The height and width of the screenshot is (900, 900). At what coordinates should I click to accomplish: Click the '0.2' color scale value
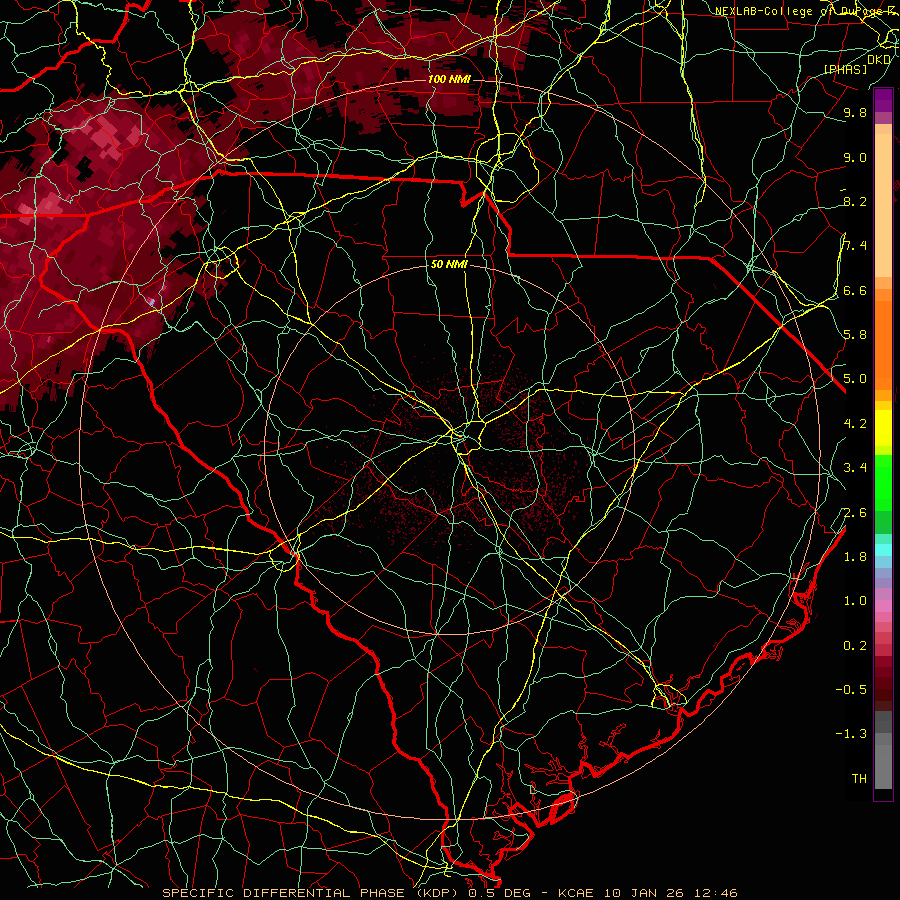tap(855, 646)
